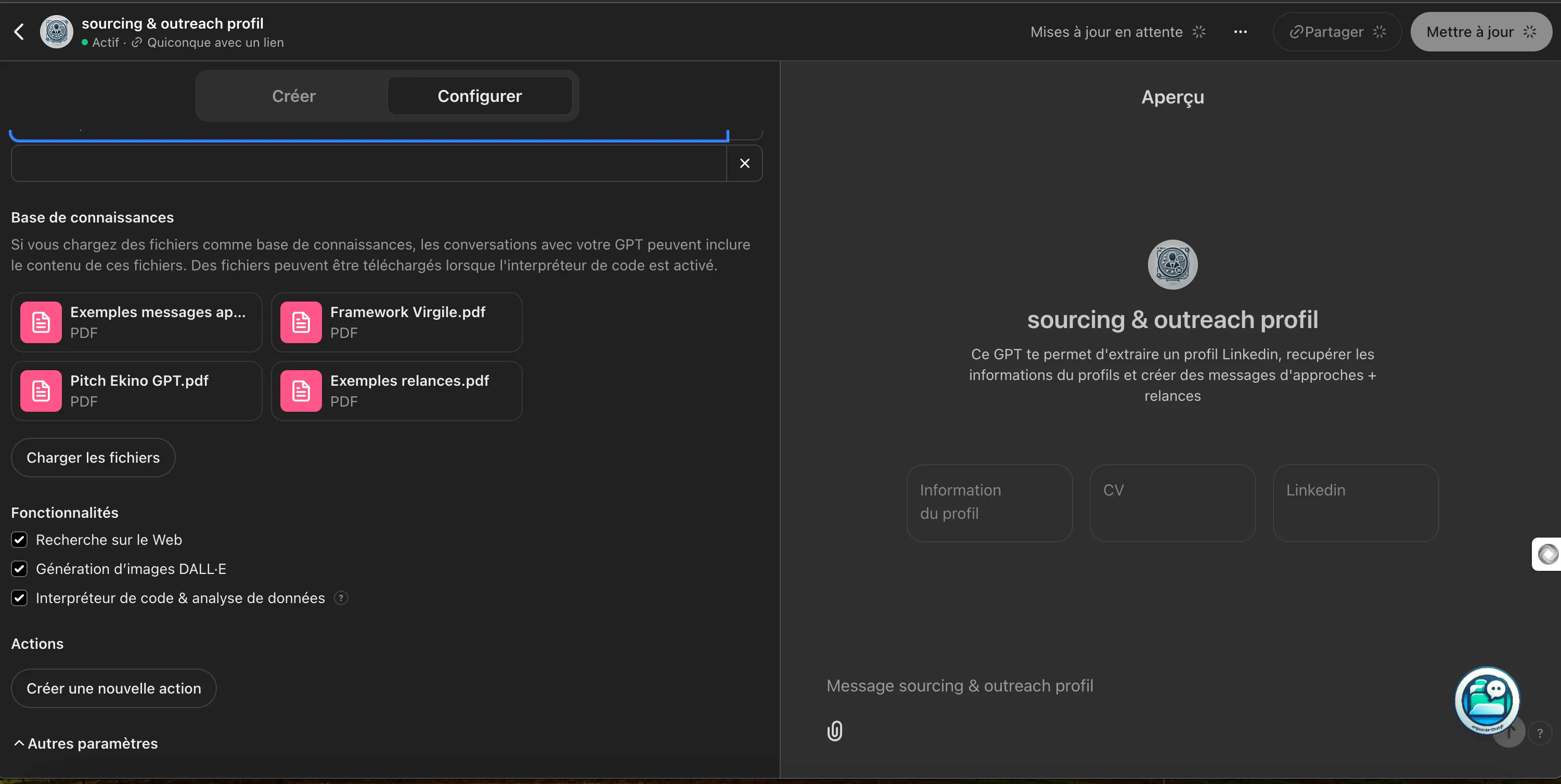The image size is (1561, 784).
Task: Click the question mark help button at bottom right
Action: (x=1540, y=733)
